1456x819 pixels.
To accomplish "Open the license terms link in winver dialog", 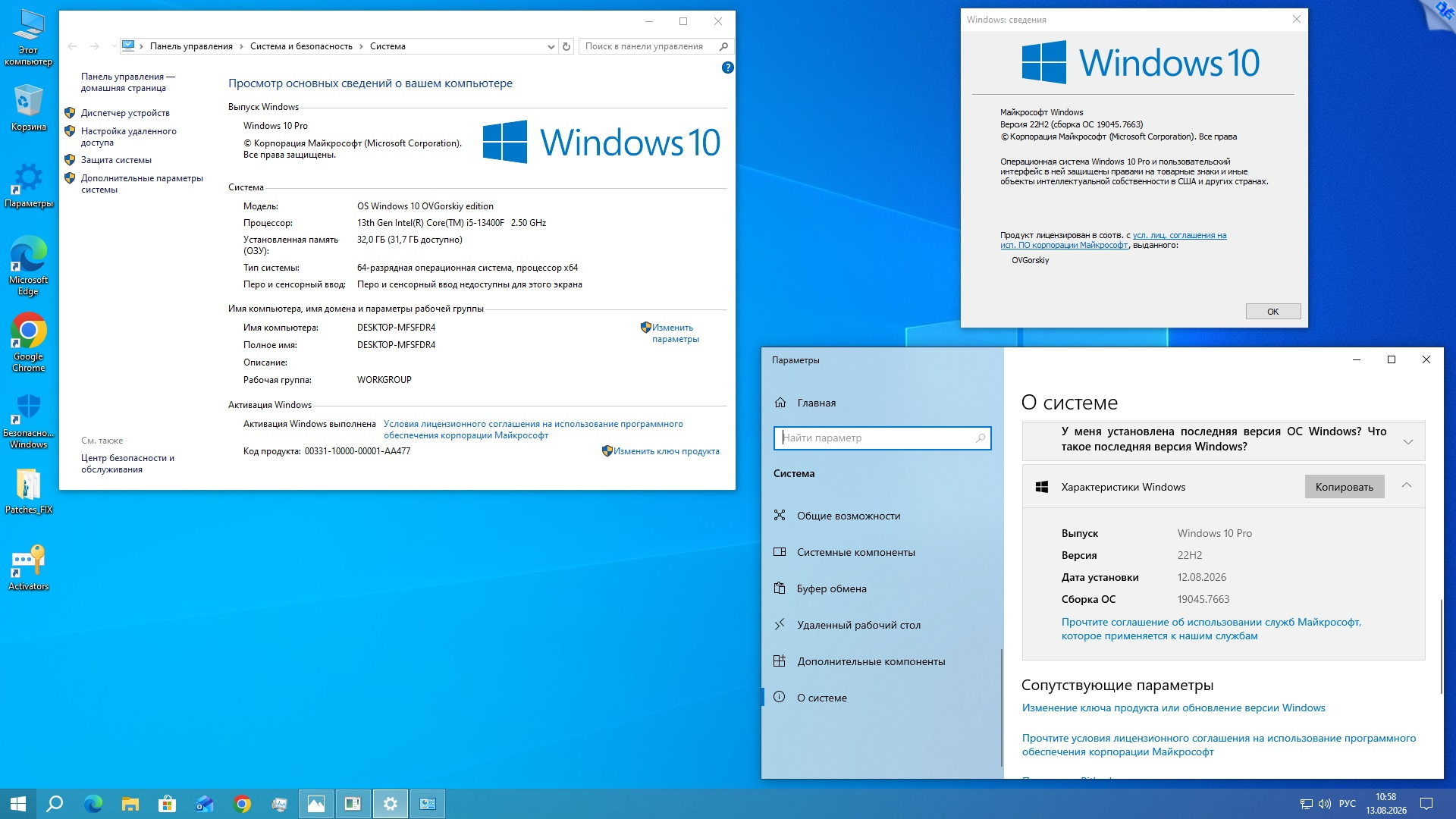I will click(x=1113, y=240).
